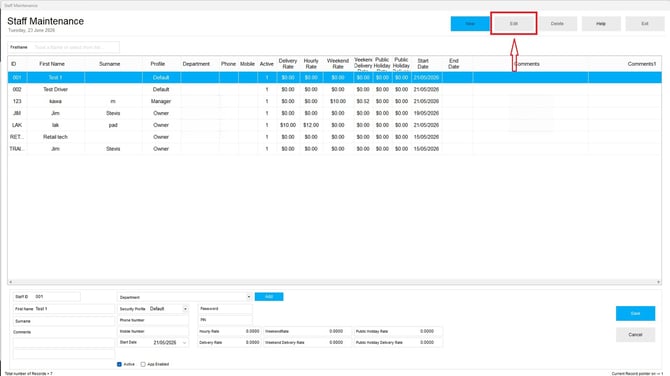Viewport: 670px width, 376px height.
Task: Click the Hourly Rate column header
Action: [311, 64]
